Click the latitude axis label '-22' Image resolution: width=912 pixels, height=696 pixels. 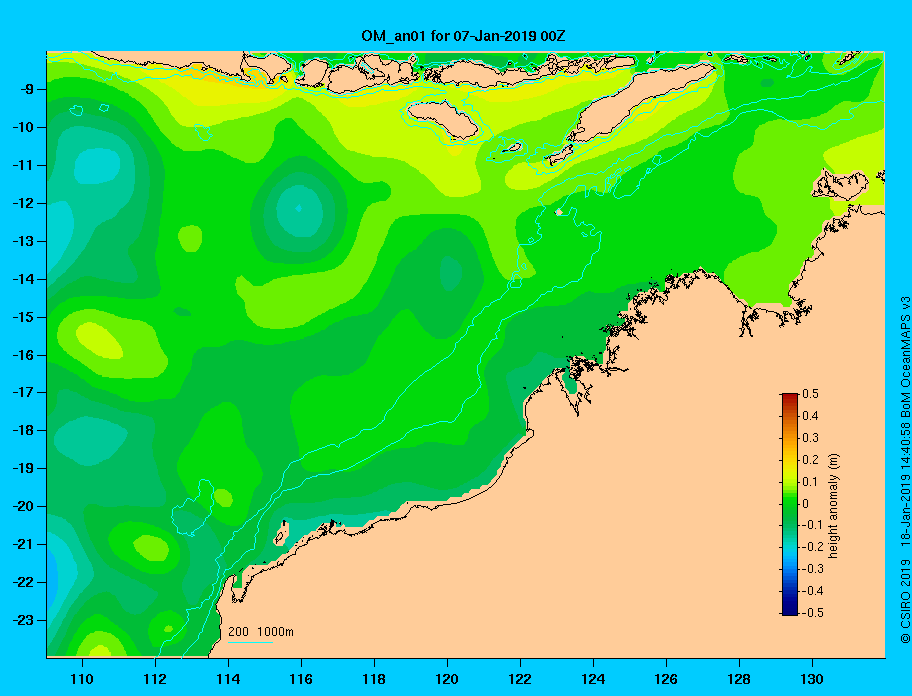(x=23, y=583)
